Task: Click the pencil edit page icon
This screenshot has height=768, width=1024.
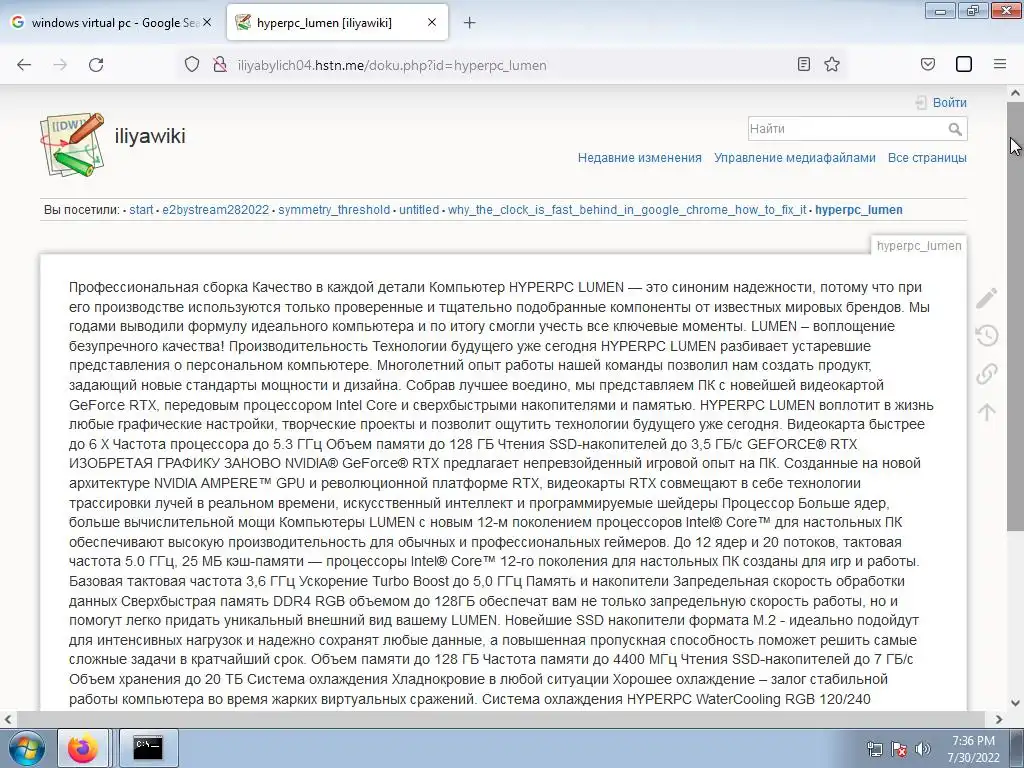Action: coord(987,298)
